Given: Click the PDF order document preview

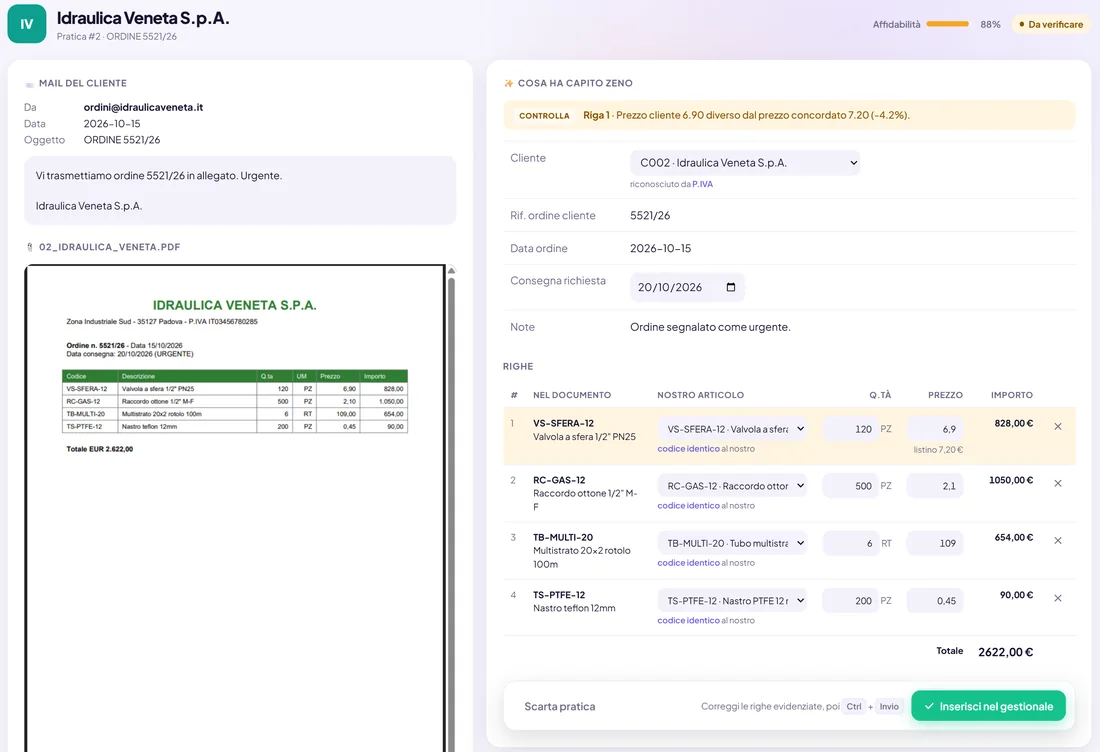Looking at the screenshot, I should [x=235, y=509].
